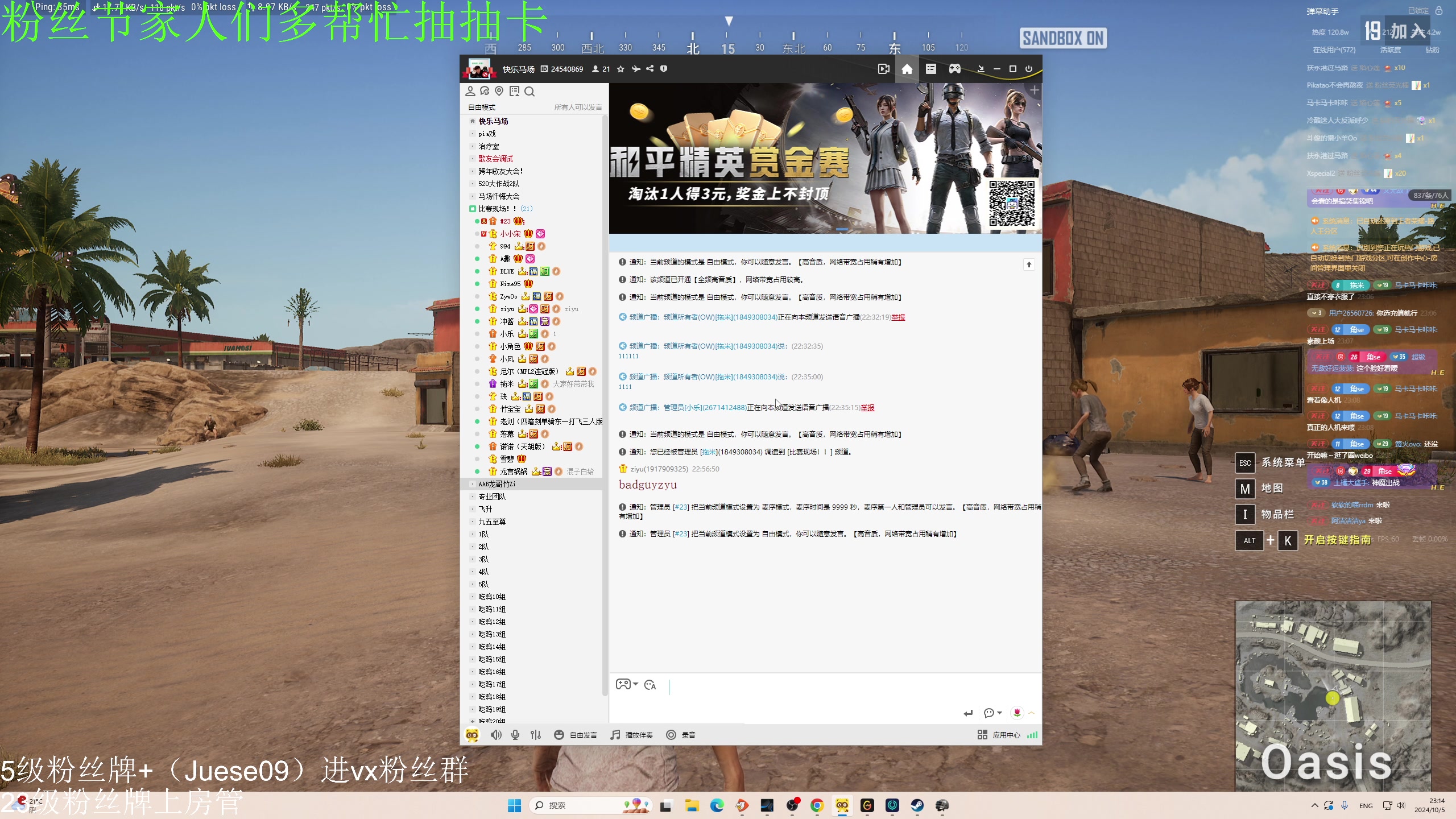Collapse the 比赛现场!! channel node
Image resolution: width=1456 pixels, height=819 pixels.
click(472, 209)
